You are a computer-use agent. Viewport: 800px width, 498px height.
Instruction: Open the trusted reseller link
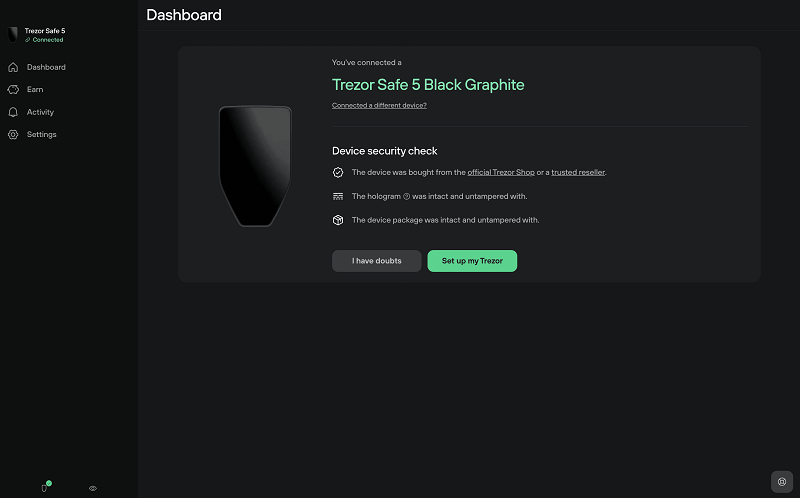(578, 172)
